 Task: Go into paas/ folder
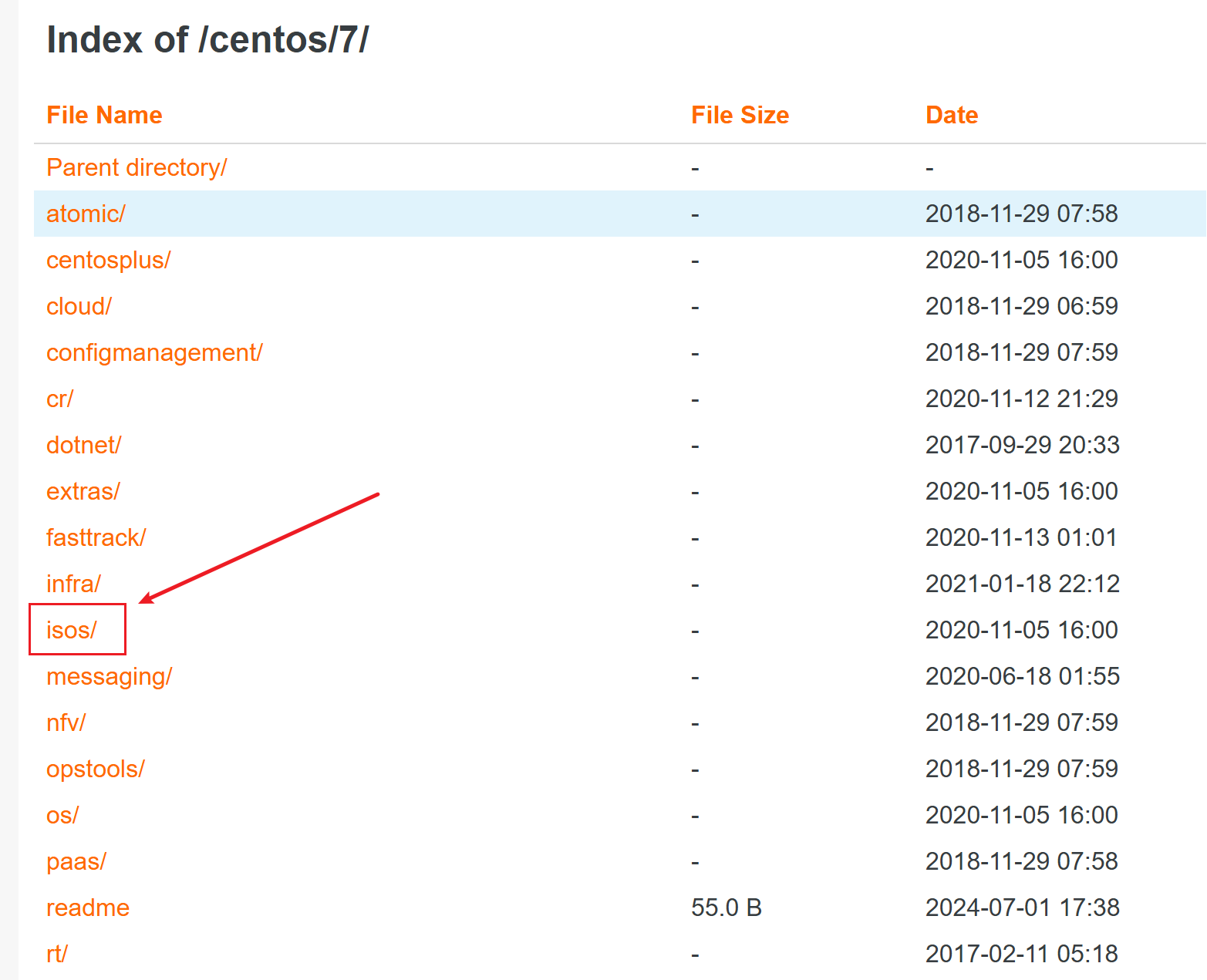pos(76,861)
